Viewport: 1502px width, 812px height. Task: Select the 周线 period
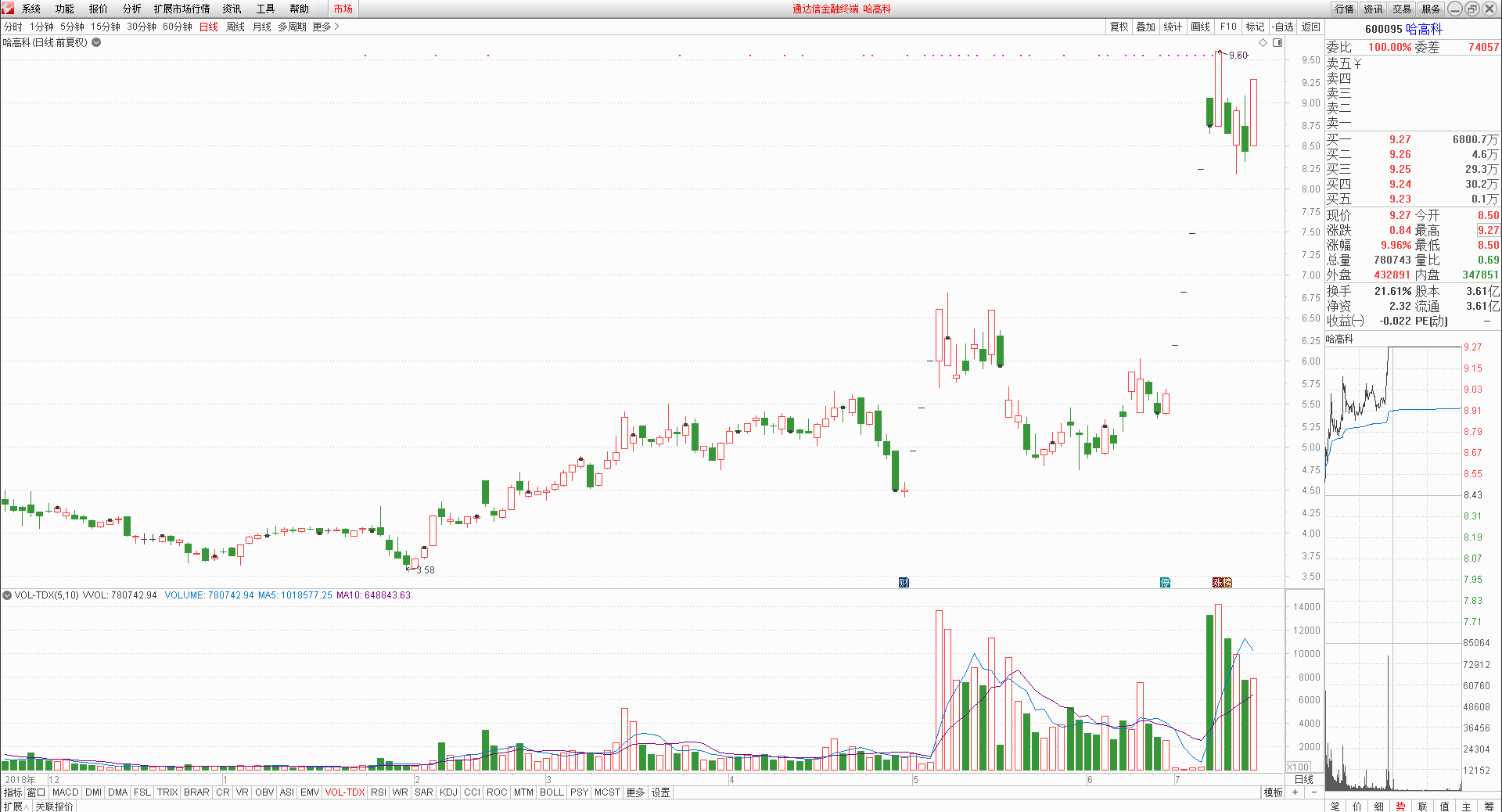pos(235,27)
